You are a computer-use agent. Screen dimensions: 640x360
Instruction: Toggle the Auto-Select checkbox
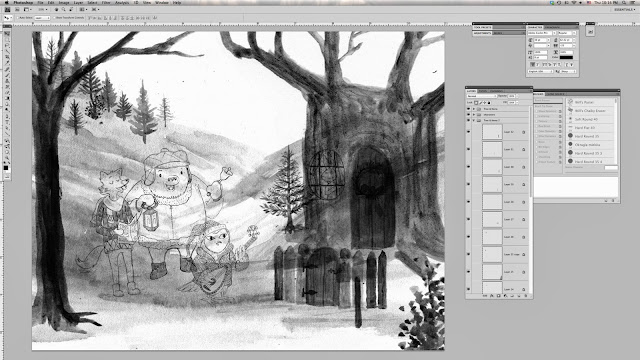[18, 18]
